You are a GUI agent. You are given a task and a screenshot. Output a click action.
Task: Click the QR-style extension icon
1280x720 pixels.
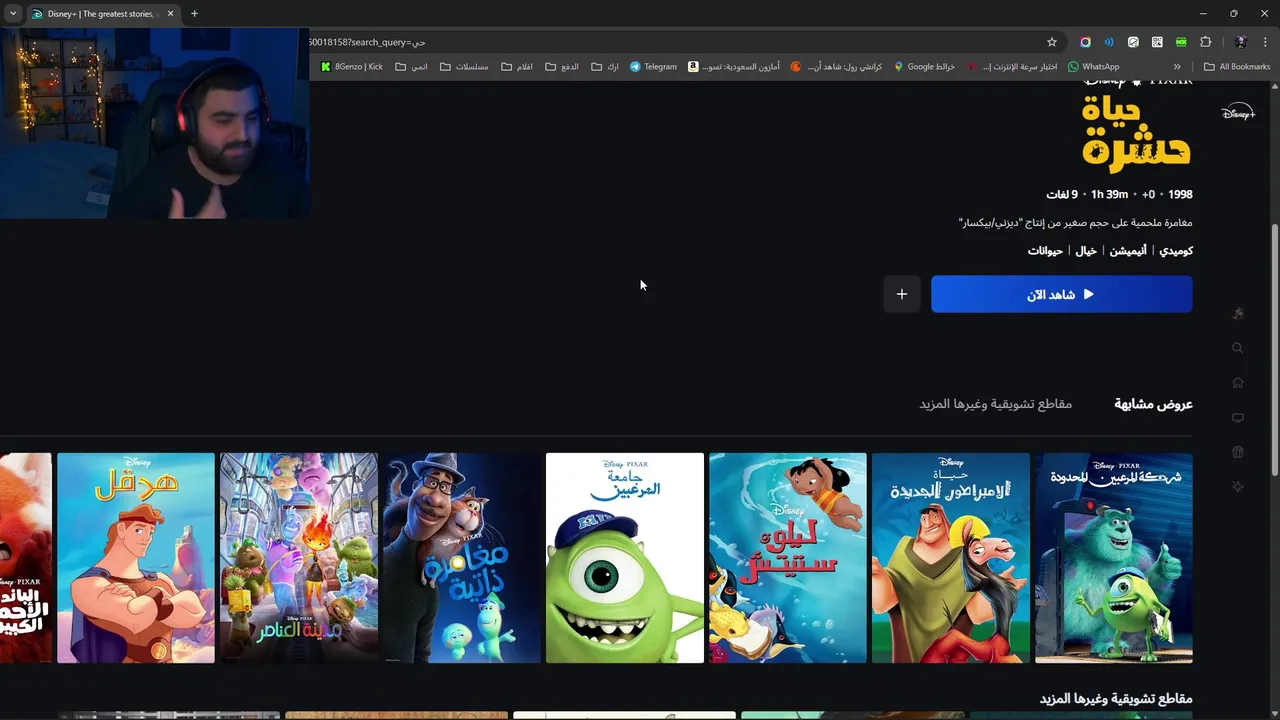pos(1157,42)
